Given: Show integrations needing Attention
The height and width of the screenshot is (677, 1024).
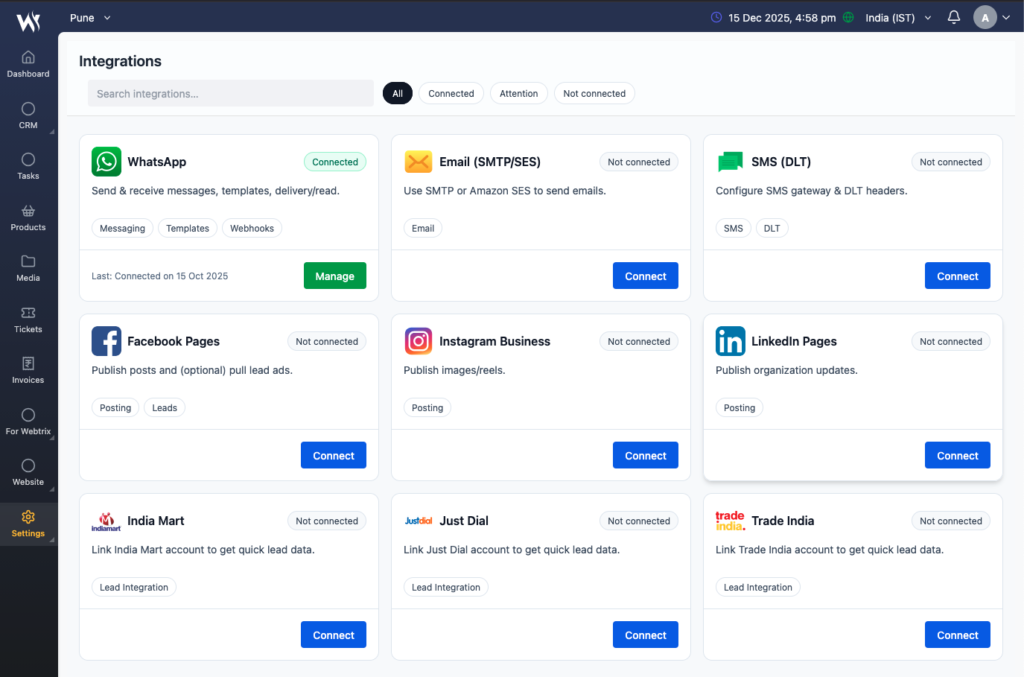Looking at the screenshot, I should 518,93.
